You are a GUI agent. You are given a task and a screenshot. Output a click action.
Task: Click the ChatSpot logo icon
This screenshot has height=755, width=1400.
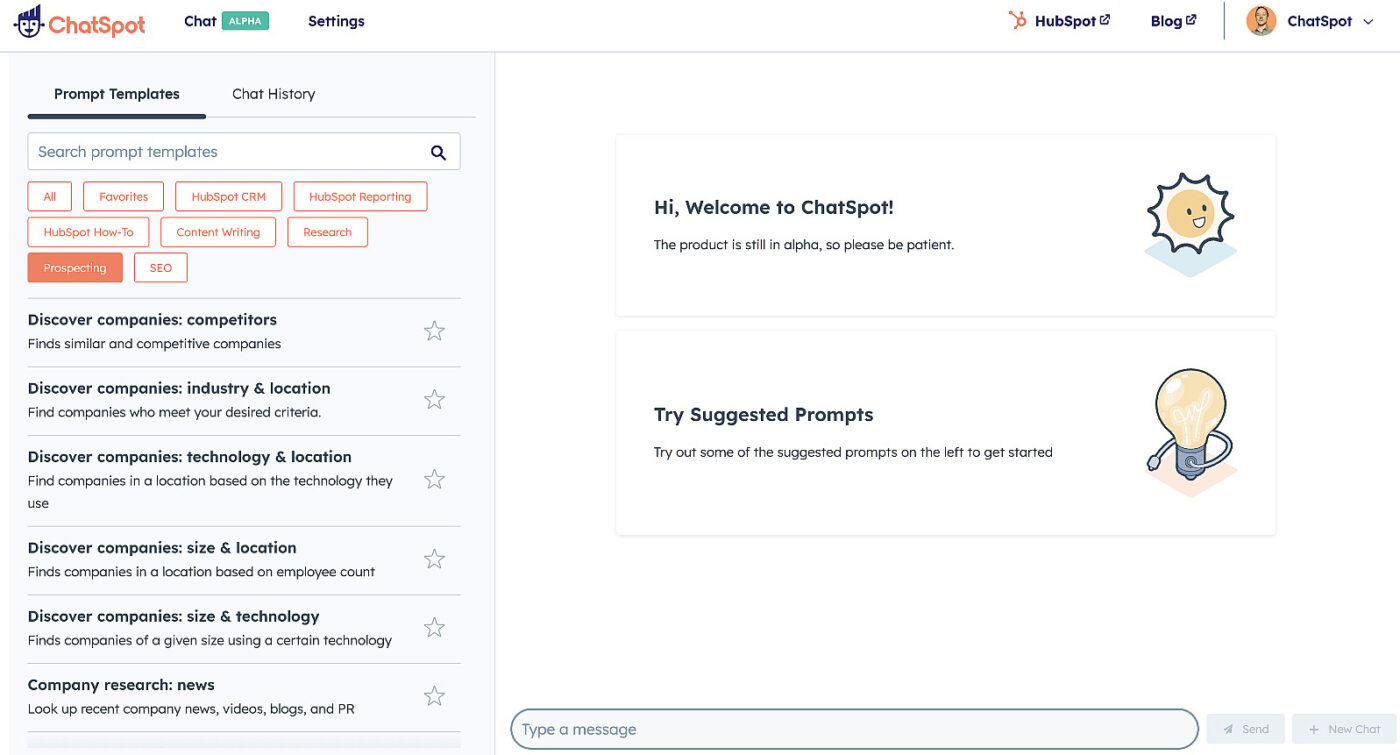pyautogui.click(x=28, y=21)
